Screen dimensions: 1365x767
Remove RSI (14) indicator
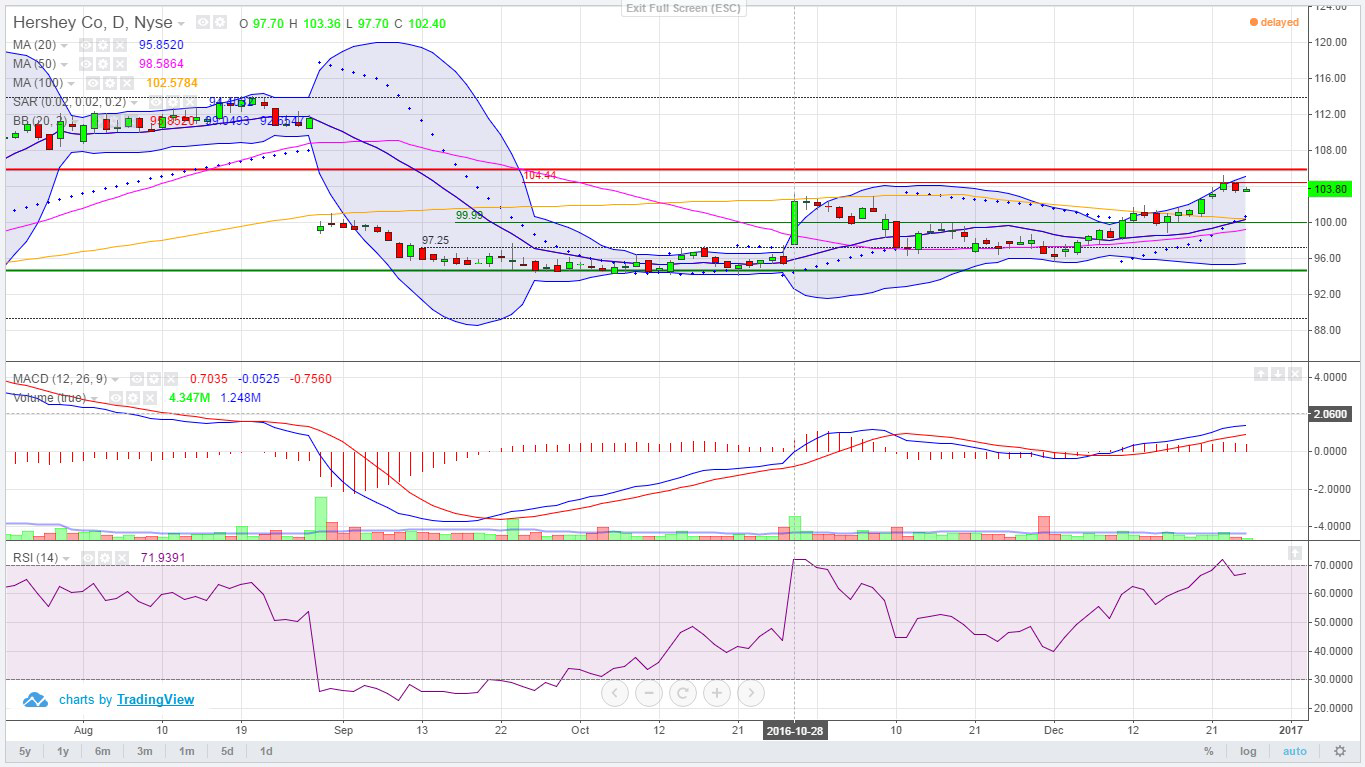pos(122,558)
